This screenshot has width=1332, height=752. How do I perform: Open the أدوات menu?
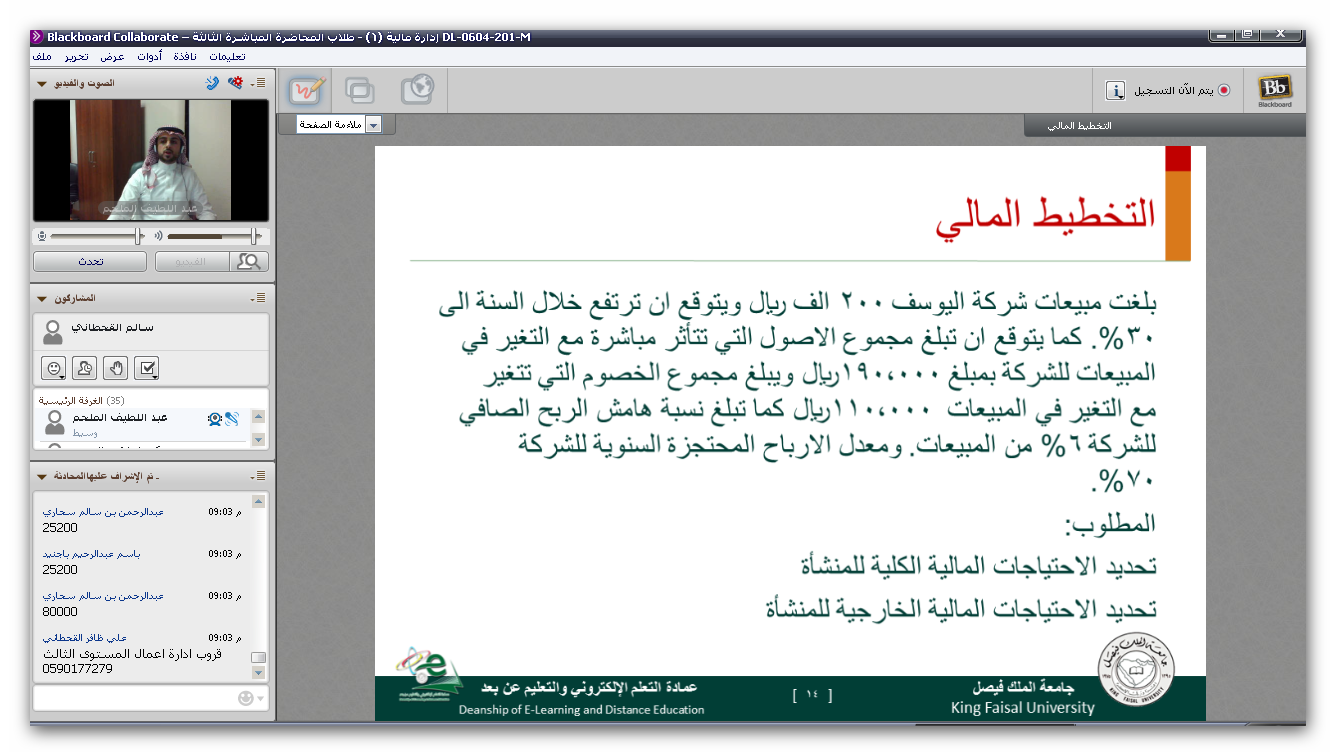pyautogui.click(x=150, y=57)
